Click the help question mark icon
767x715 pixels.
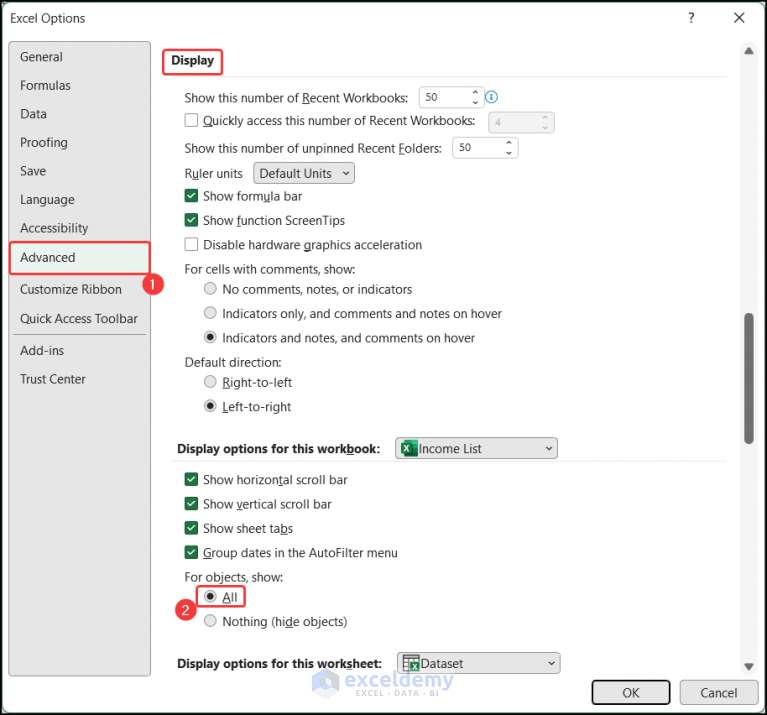point(691,18)
